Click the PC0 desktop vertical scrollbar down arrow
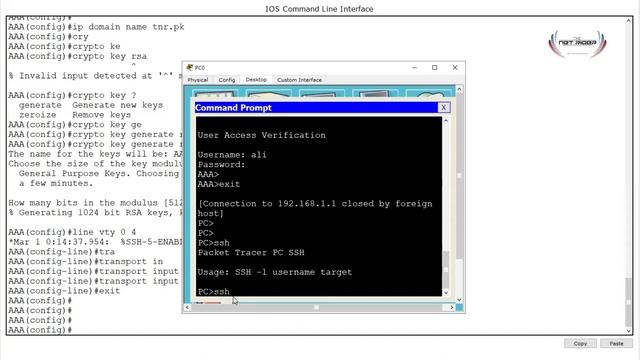This screenshot has height=360, width=640. coord(459,300)
